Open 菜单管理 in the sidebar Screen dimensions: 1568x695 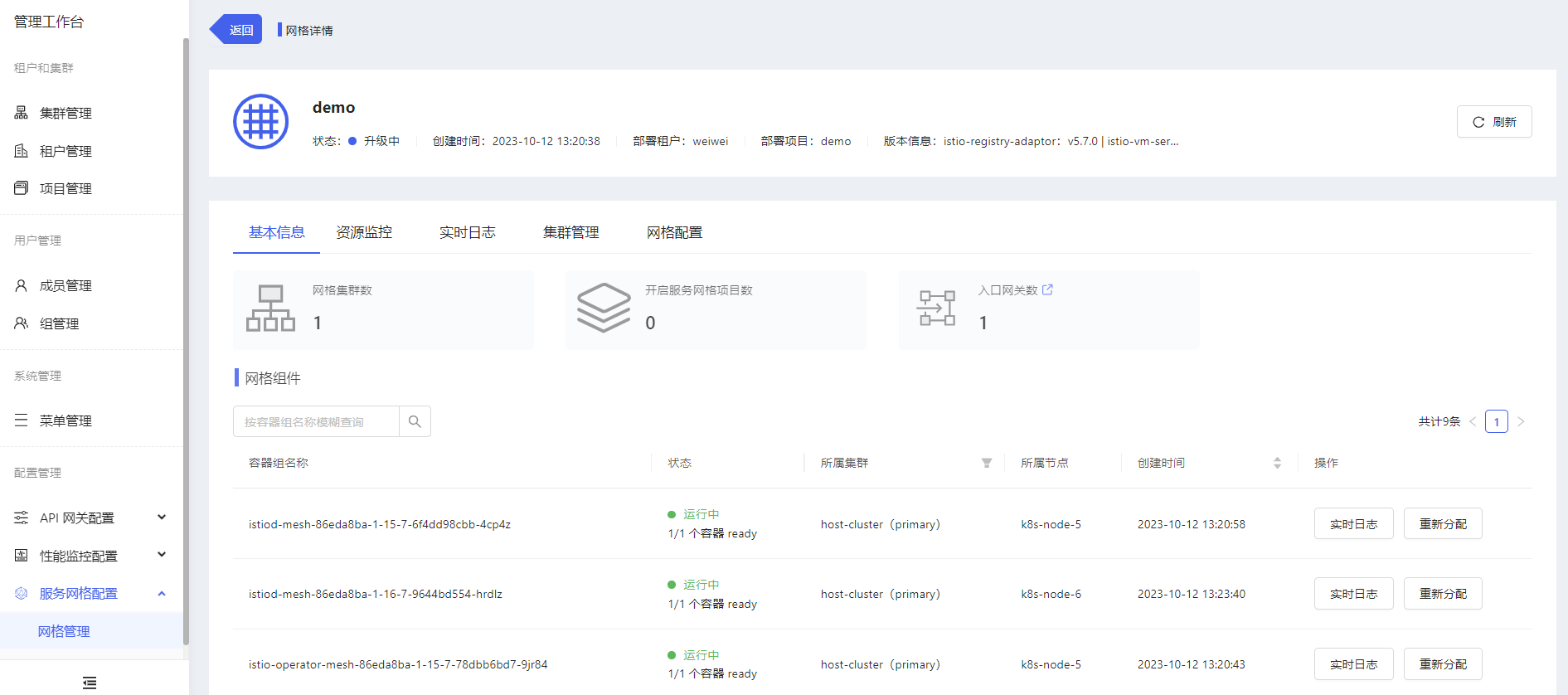(66, 420)
